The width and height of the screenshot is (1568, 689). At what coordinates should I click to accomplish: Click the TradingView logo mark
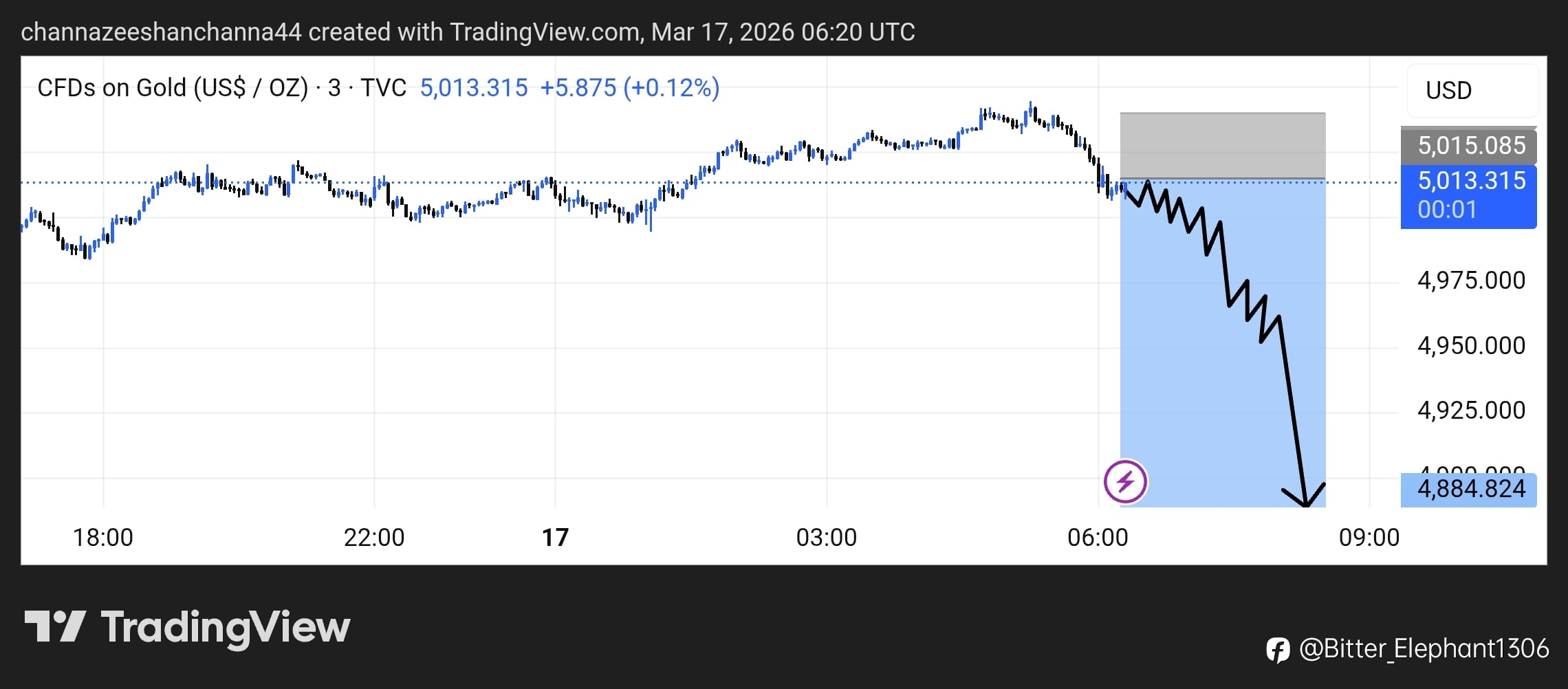[55, 626]
